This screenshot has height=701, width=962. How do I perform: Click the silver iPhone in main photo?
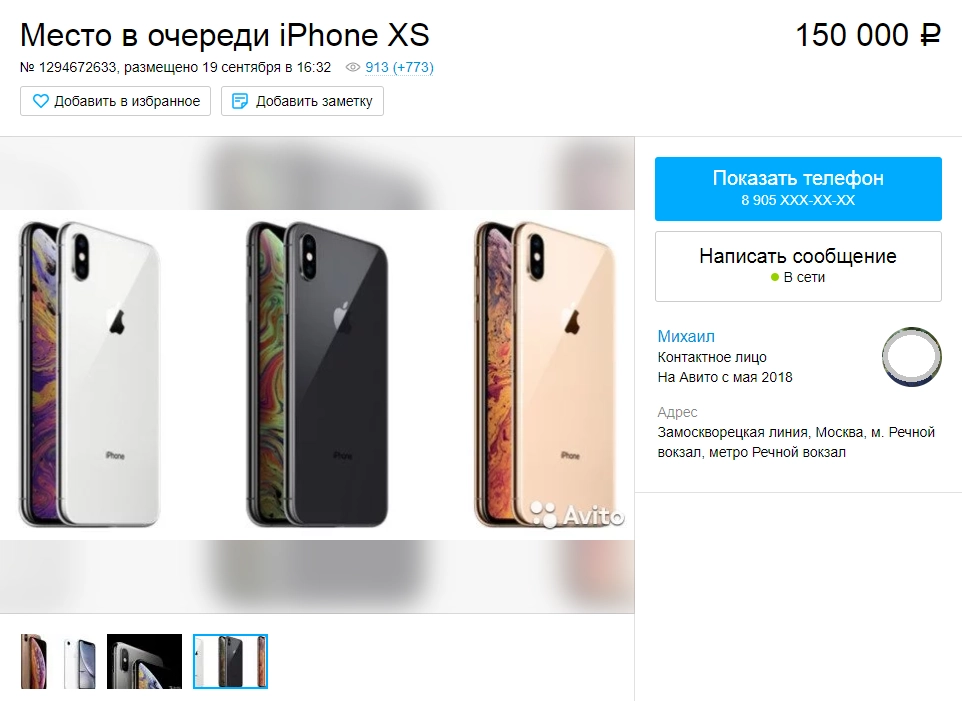[90, 374]
